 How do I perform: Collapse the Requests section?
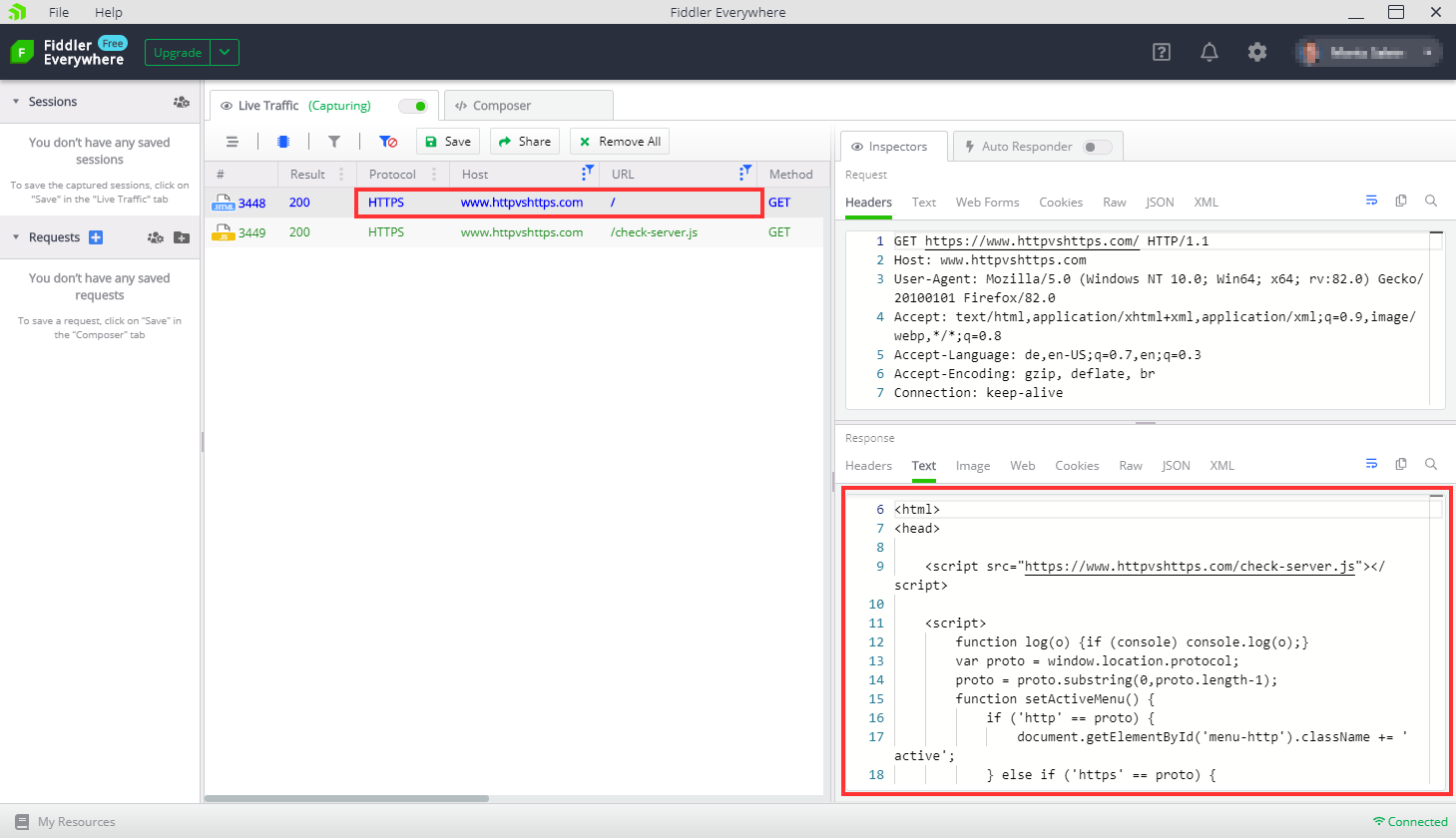16,237
